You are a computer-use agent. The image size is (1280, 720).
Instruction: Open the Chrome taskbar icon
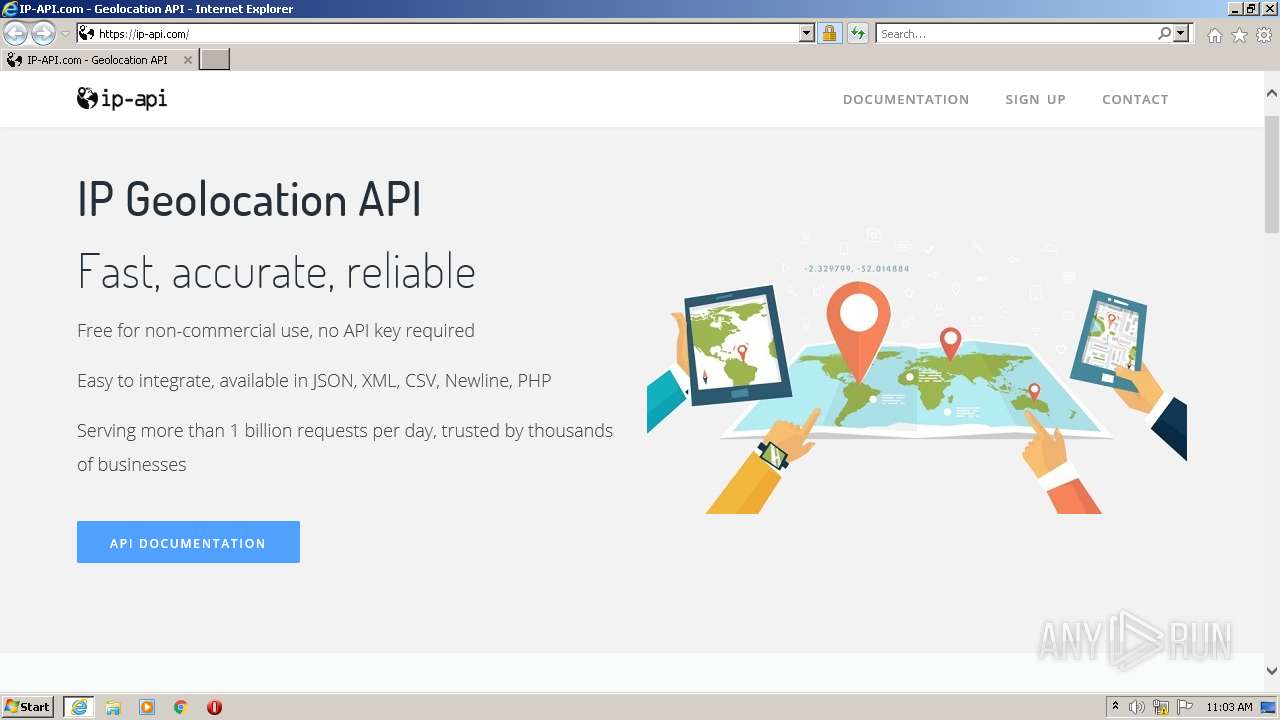pos(181,707)
